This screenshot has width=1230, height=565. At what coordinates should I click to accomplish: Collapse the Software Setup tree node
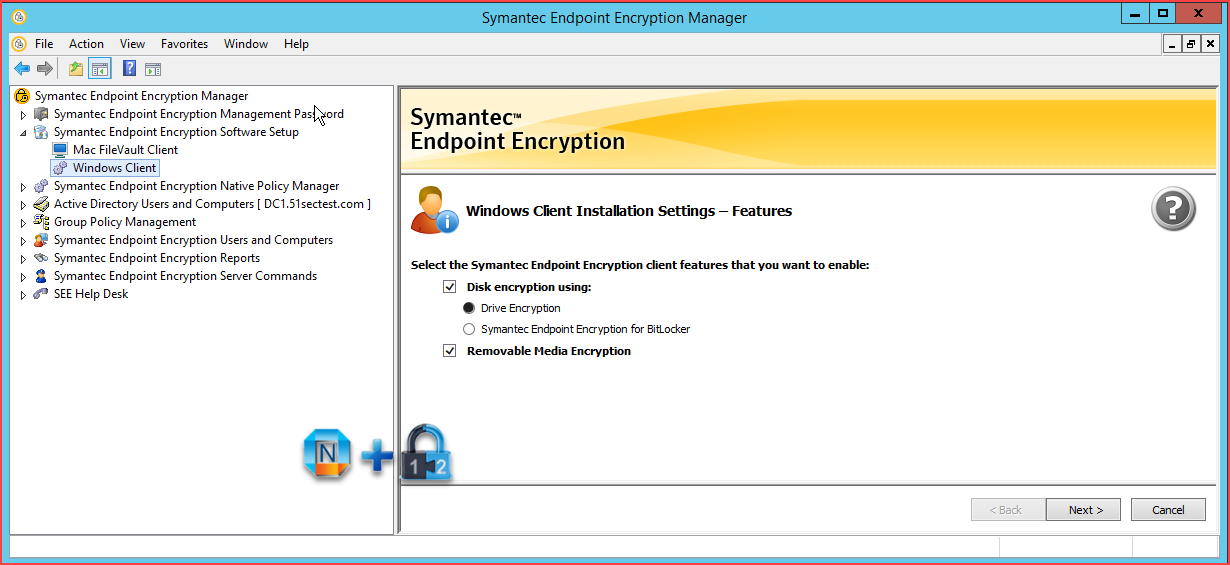23,133
